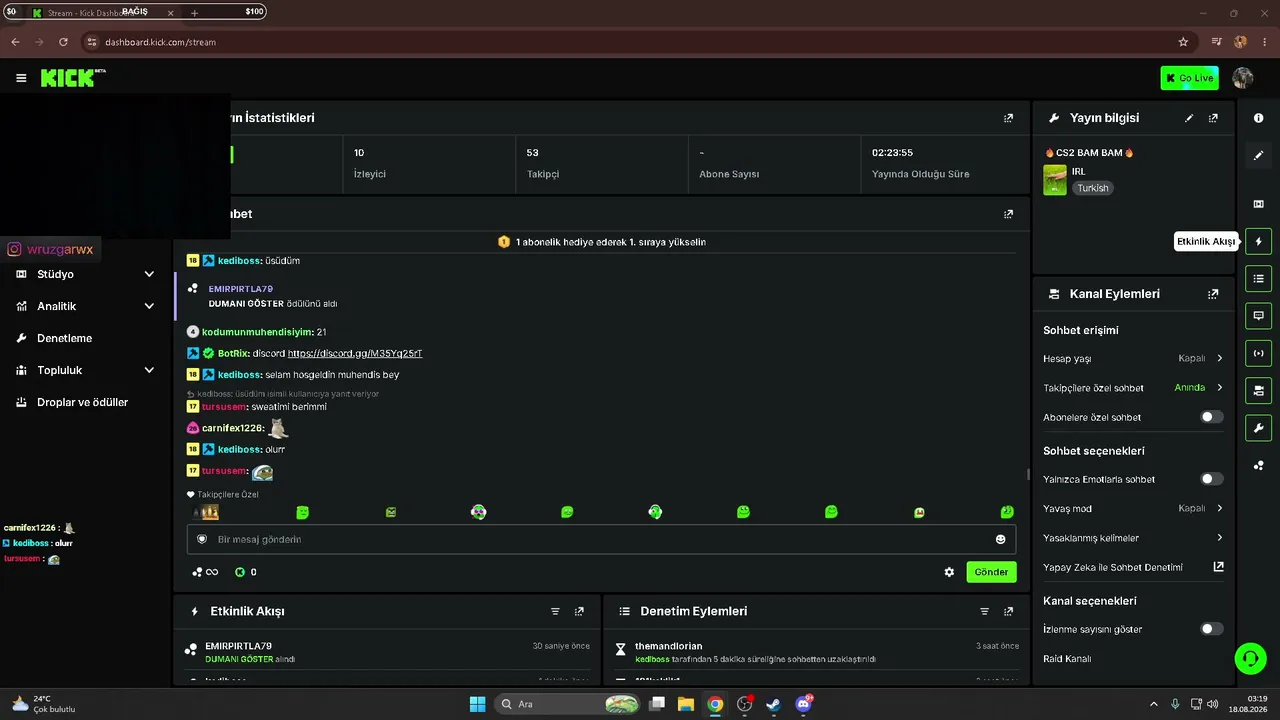Open the Windows Start menu

point(477,704)
